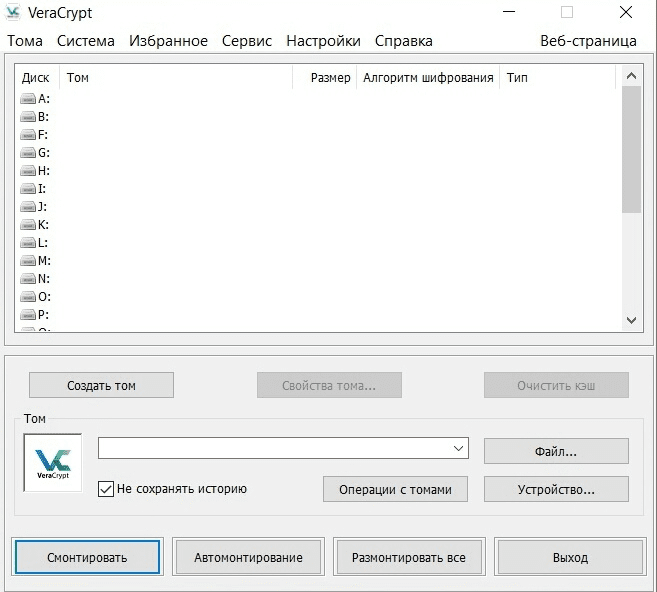657x592 pixels.
Task: Select drive J: icon in the list
Action: click(x=28, y=207)
